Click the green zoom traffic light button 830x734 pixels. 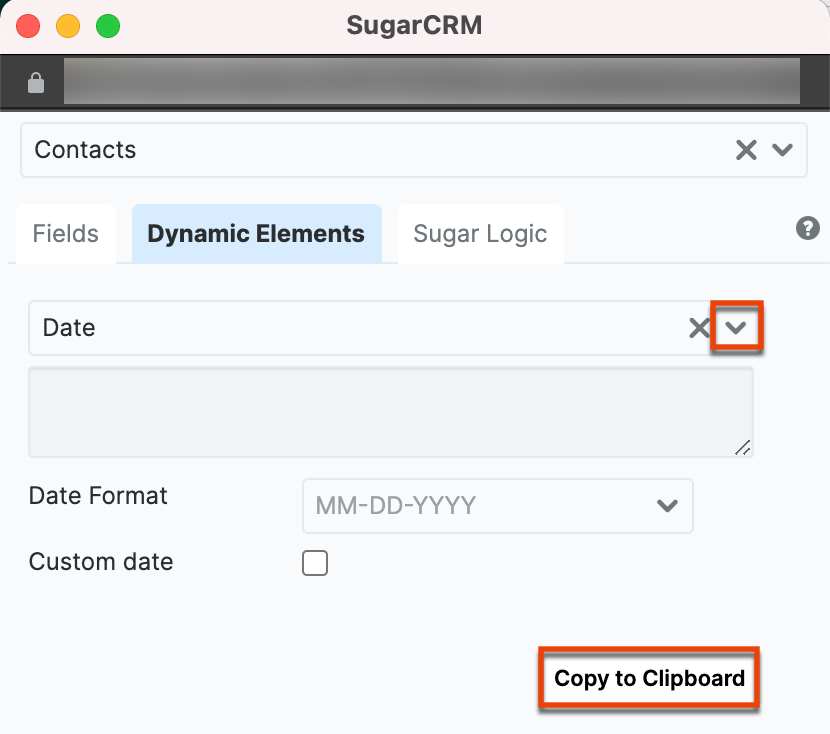[108, 26]
